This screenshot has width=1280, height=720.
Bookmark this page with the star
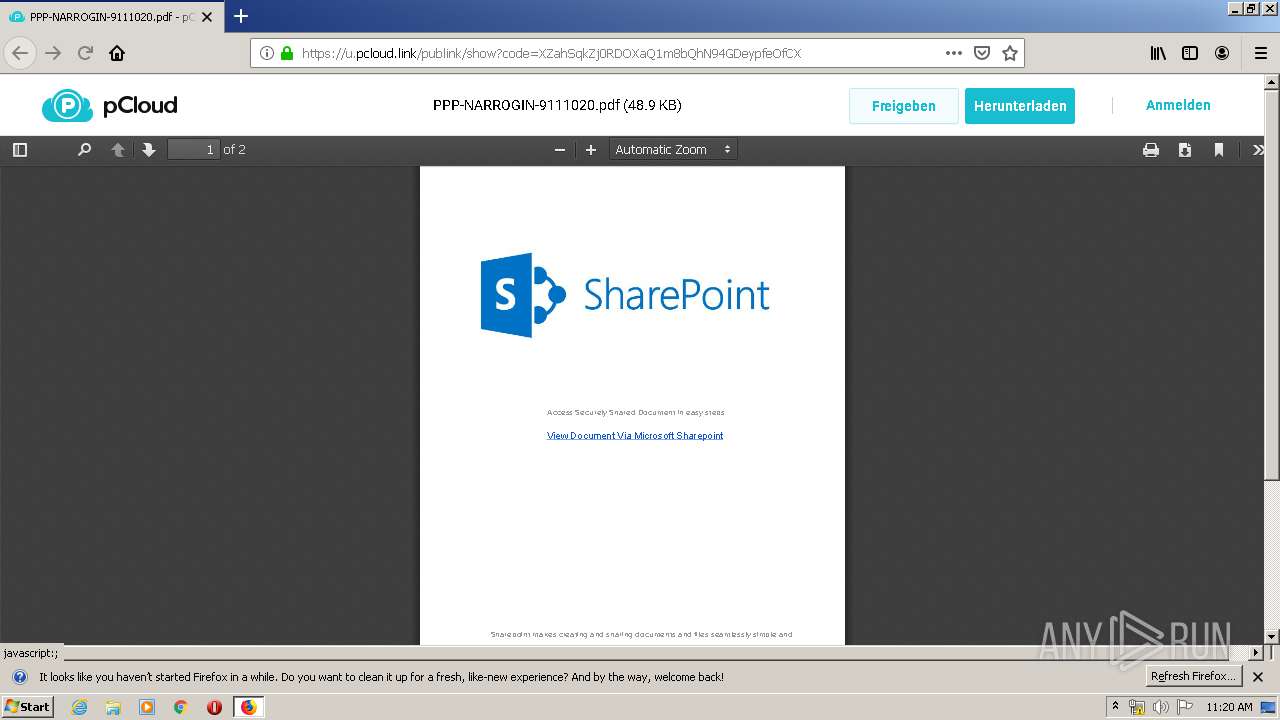click(x=1010, y=53)
